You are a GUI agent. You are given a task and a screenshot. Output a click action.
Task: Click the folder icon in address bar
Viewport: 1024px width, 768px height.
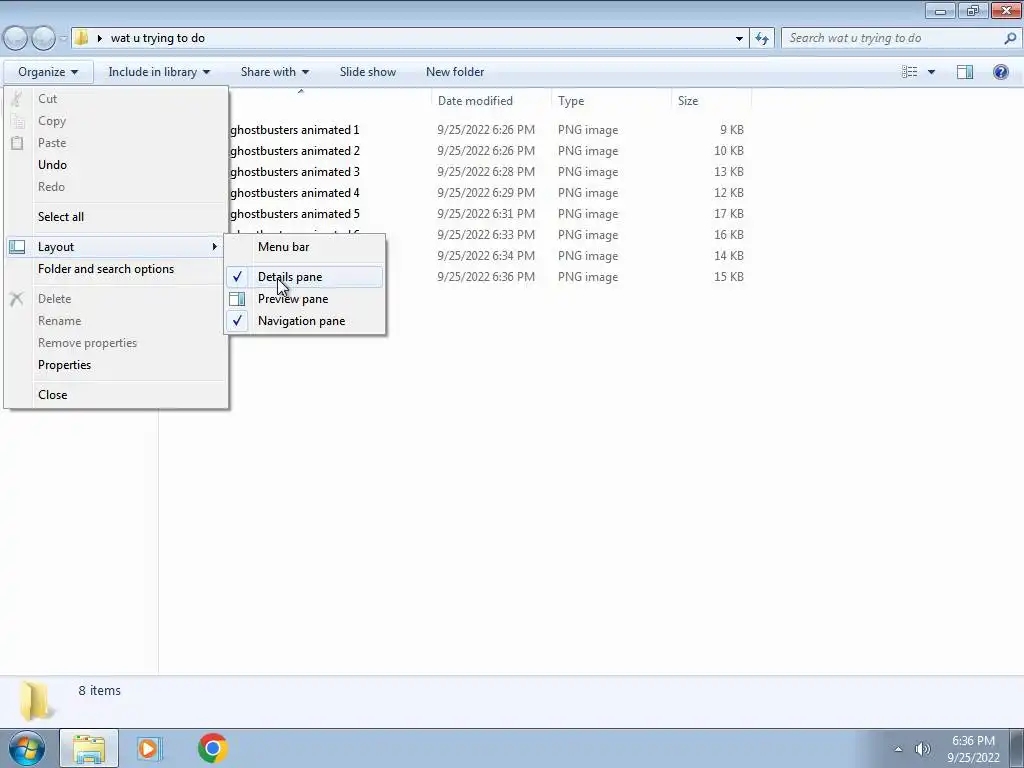point(81,38)
